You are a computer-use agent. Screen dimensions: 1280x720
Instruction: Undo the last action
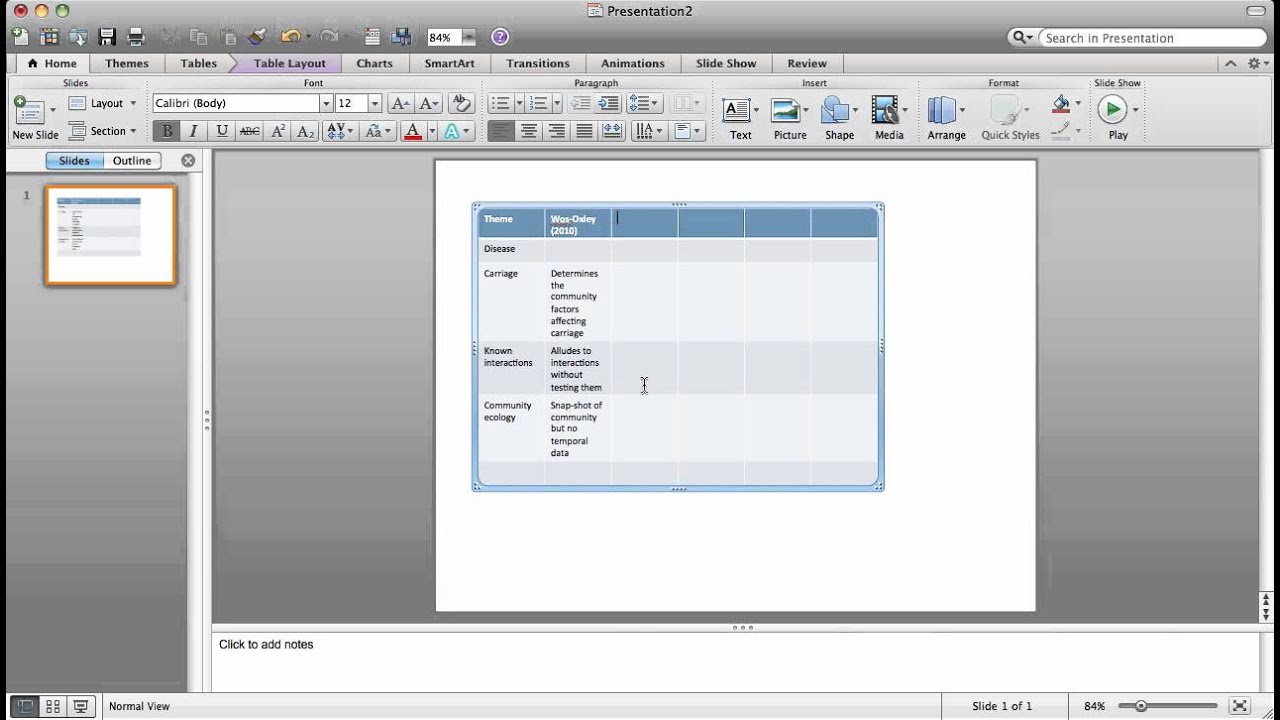[x=290, y=37]
